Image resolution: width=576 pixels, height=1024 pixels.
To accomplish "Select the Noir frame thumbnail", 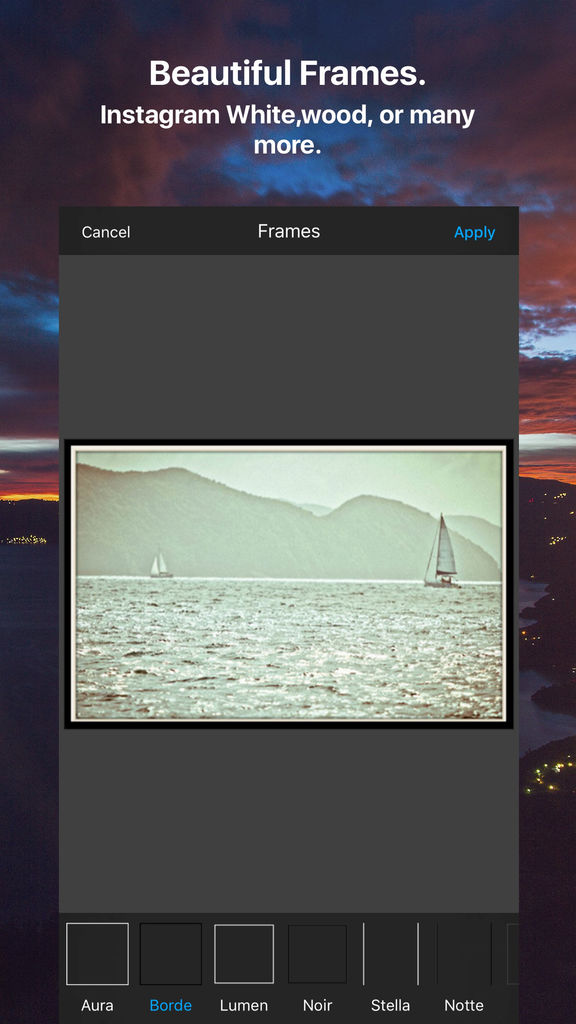I will pos(317,953).
